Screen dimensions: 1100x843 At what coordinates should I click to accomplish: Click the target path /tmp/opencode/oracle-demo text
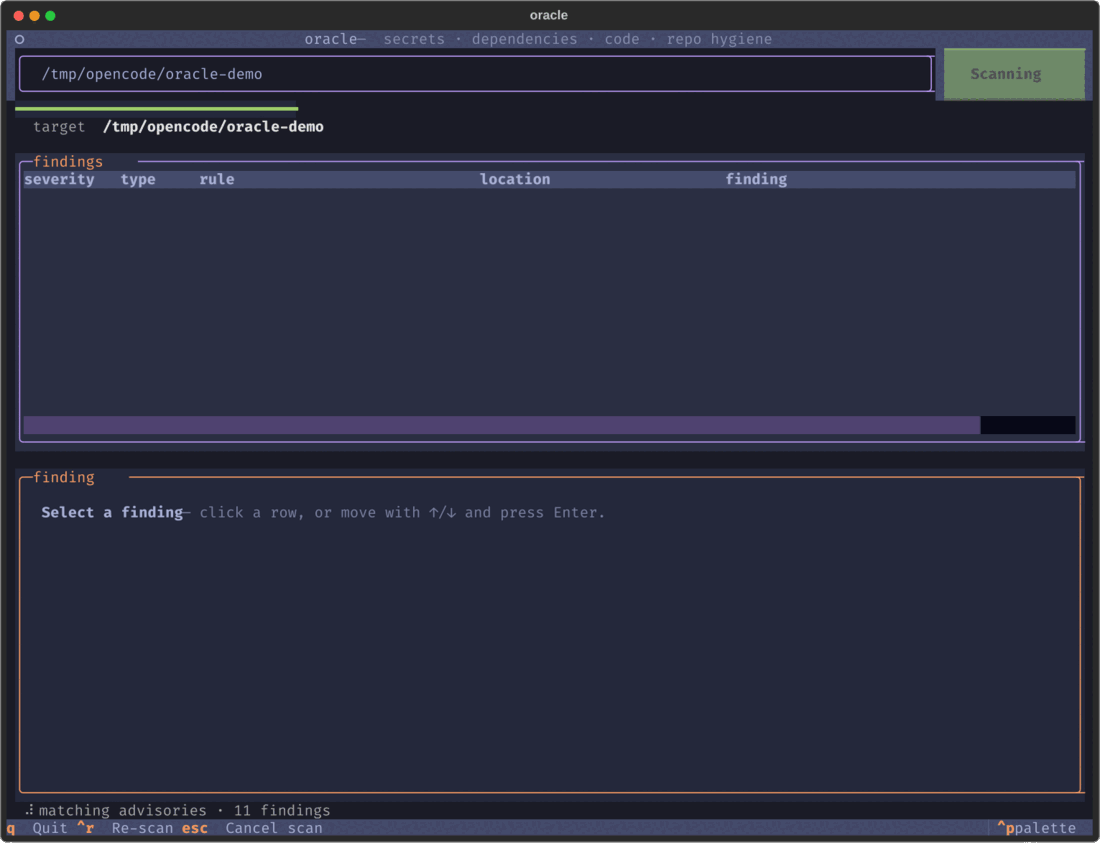click(x=213, y=127)
